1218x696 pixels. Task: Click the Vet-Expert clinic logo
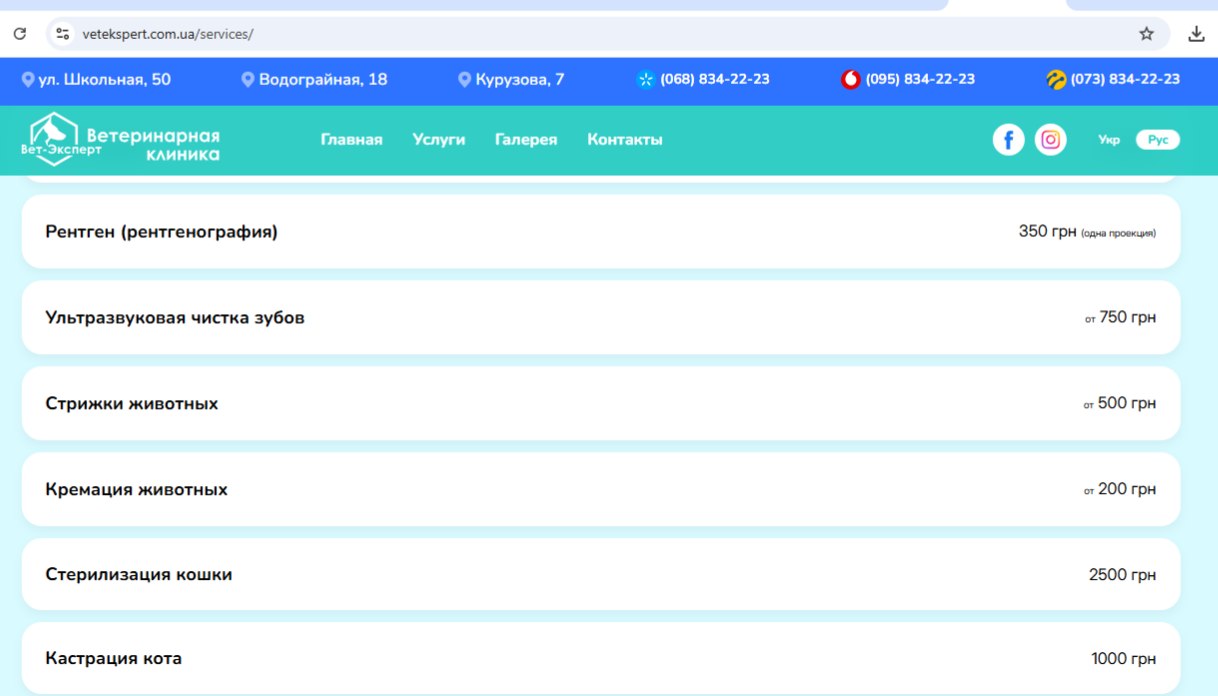click(x=120, y=139)
